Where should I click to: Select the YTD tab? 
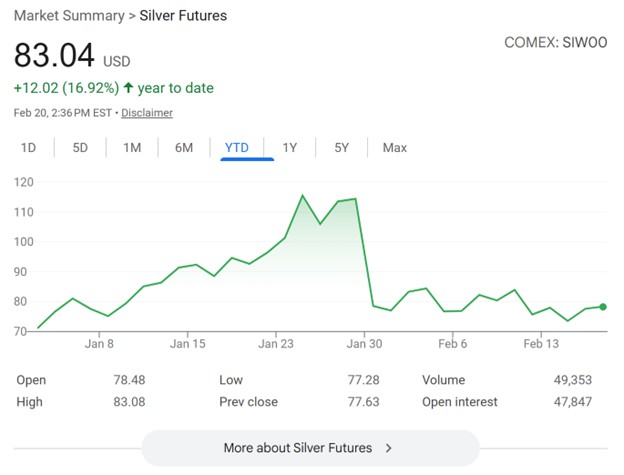(x=237, y=148)
